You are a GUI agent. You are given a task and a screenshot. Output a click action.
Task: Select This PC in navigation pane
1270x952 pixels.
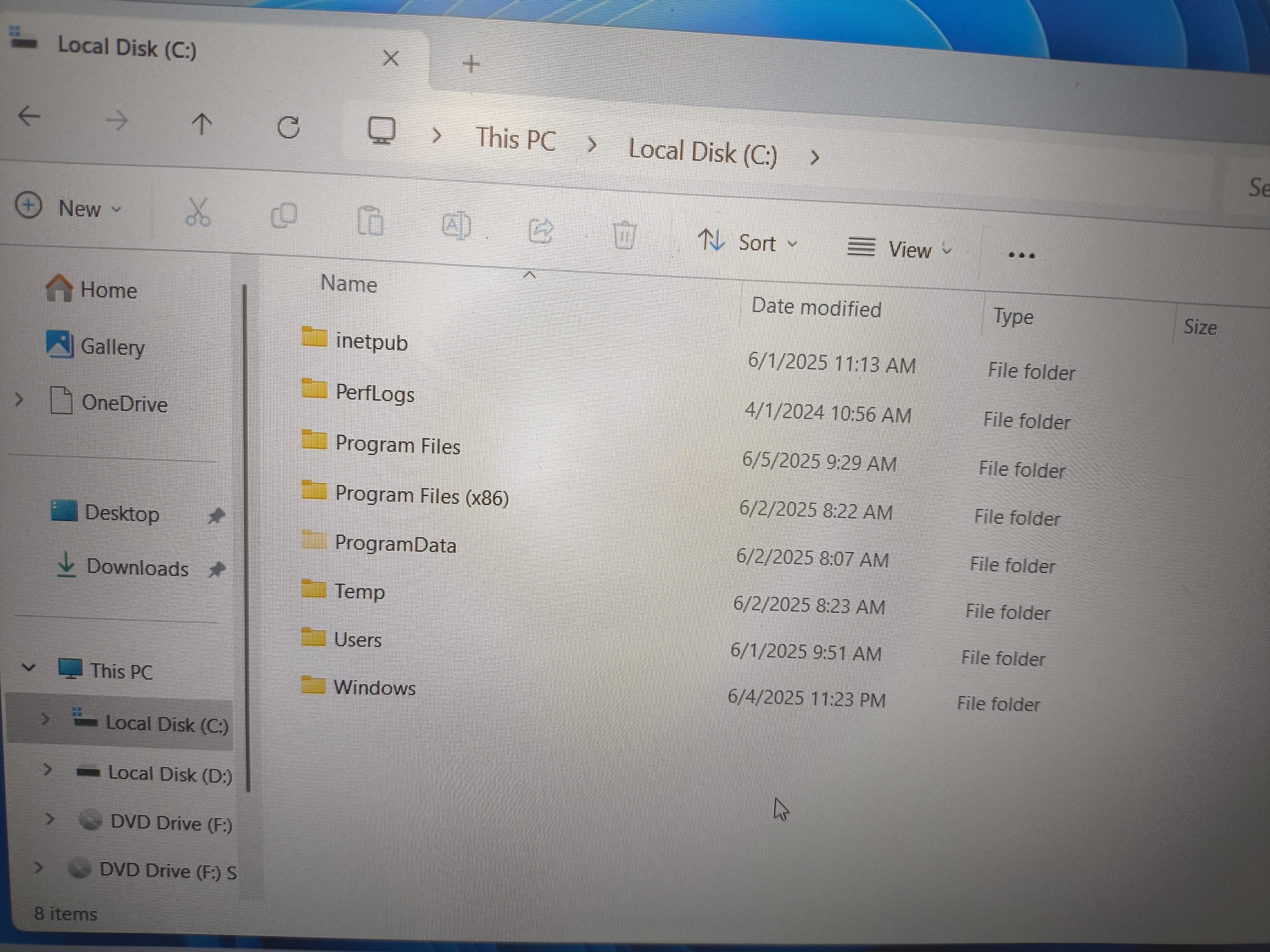pos(106,670)
